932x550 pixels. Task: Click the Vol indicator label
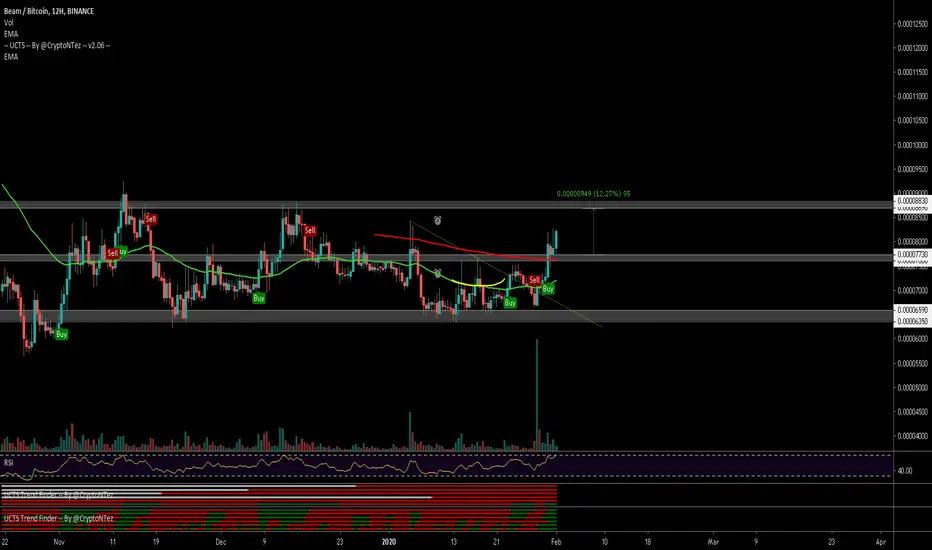[x=8, y=23]
